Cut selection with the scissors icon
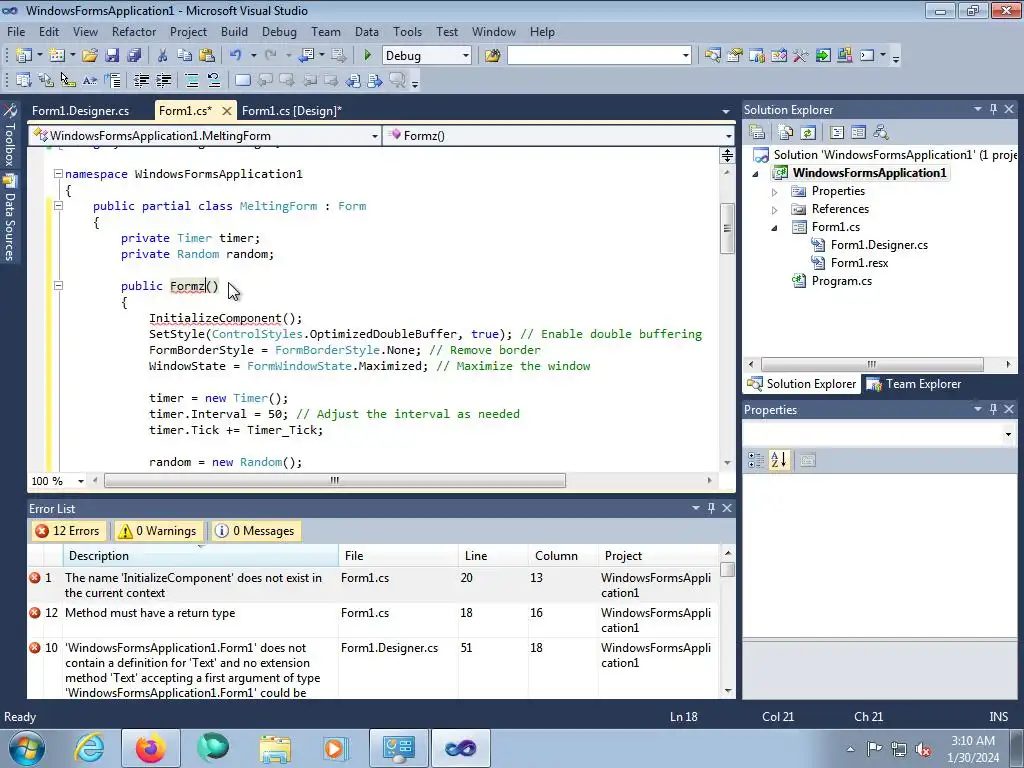 coord(163,56)
